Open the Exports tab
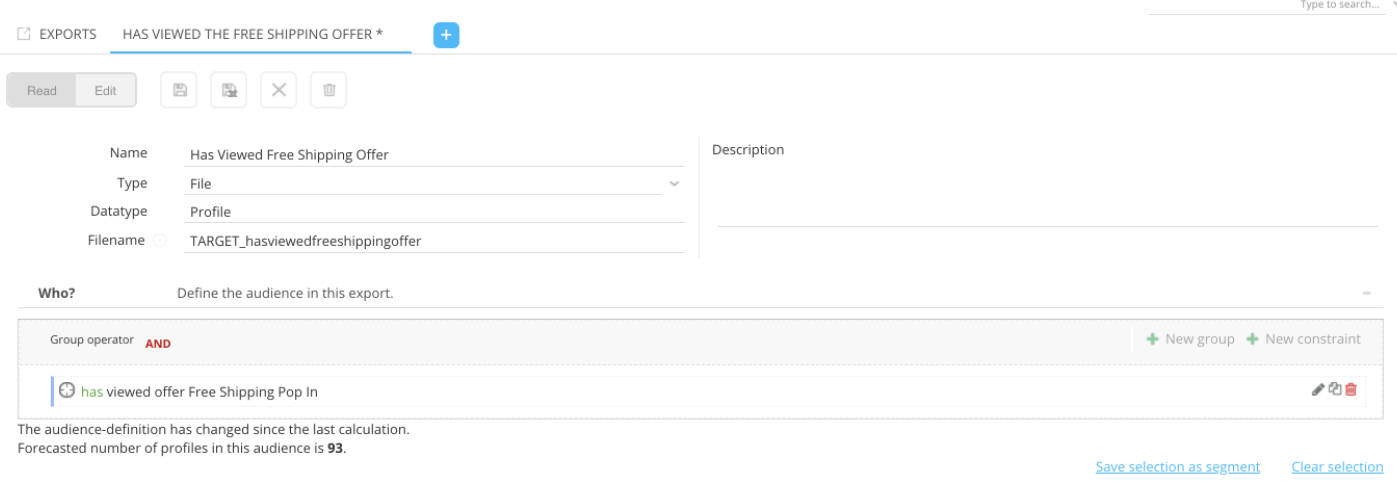 click(x=58, y=34)
